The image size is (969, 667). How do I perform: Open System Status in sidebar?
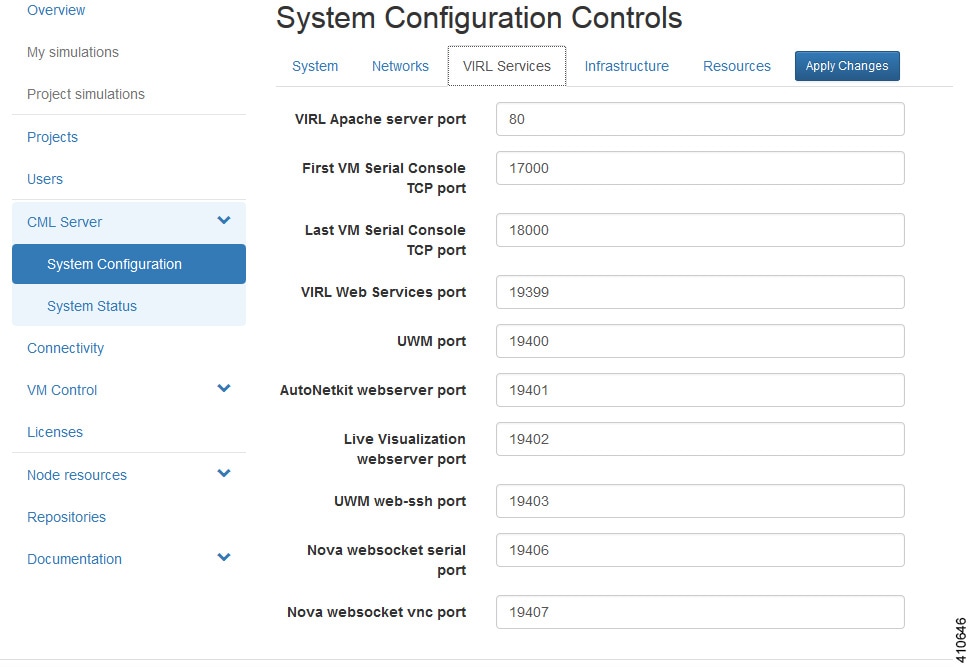[x=92, y=306]
